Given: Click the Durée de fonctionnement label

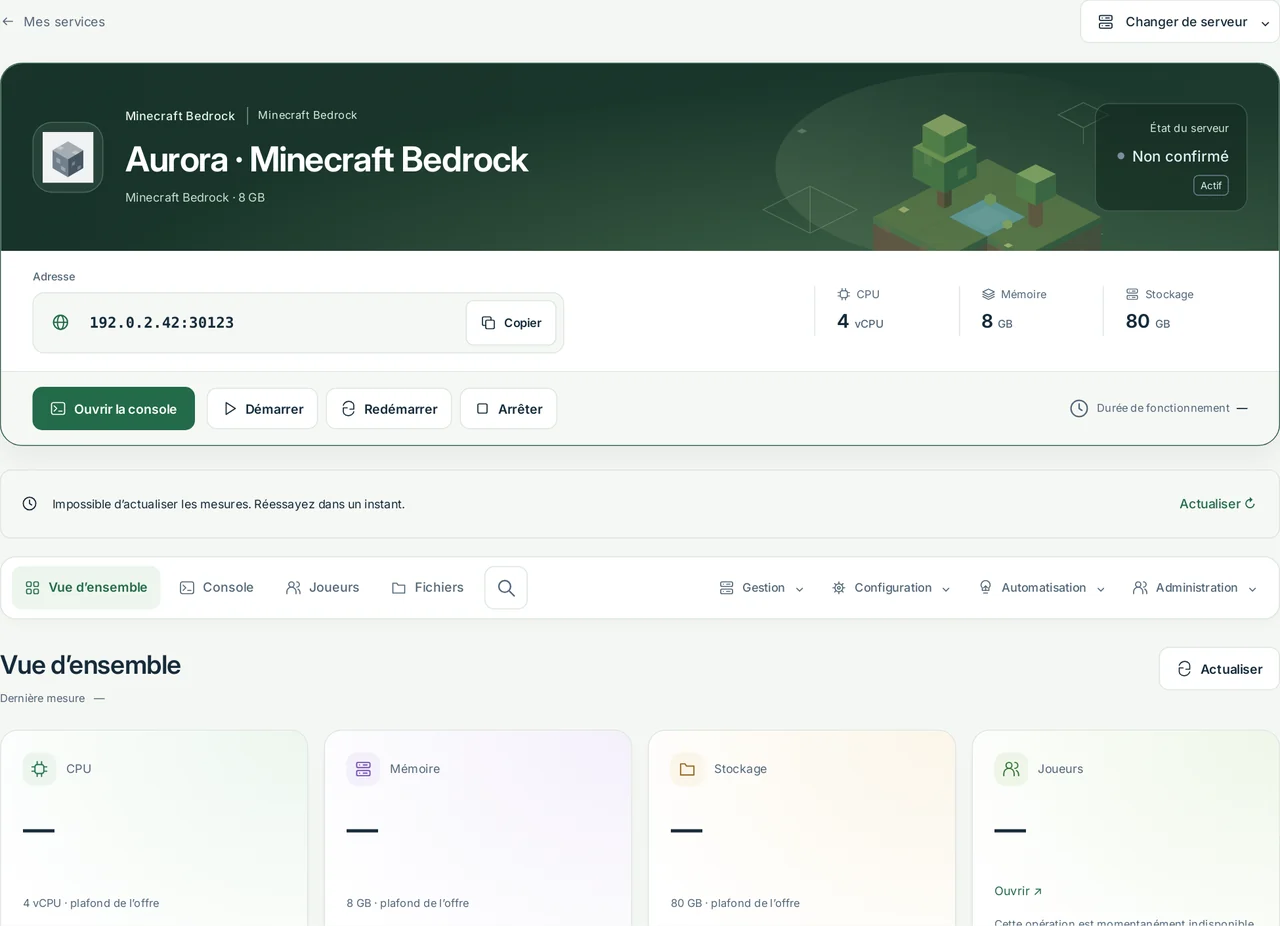Looking at the screenshot, I should click(x=1163, y=408).
